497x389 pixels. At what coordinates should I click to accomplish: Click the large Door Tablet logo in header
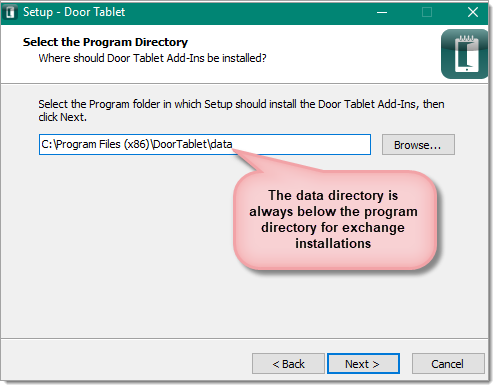coord(465,54)
